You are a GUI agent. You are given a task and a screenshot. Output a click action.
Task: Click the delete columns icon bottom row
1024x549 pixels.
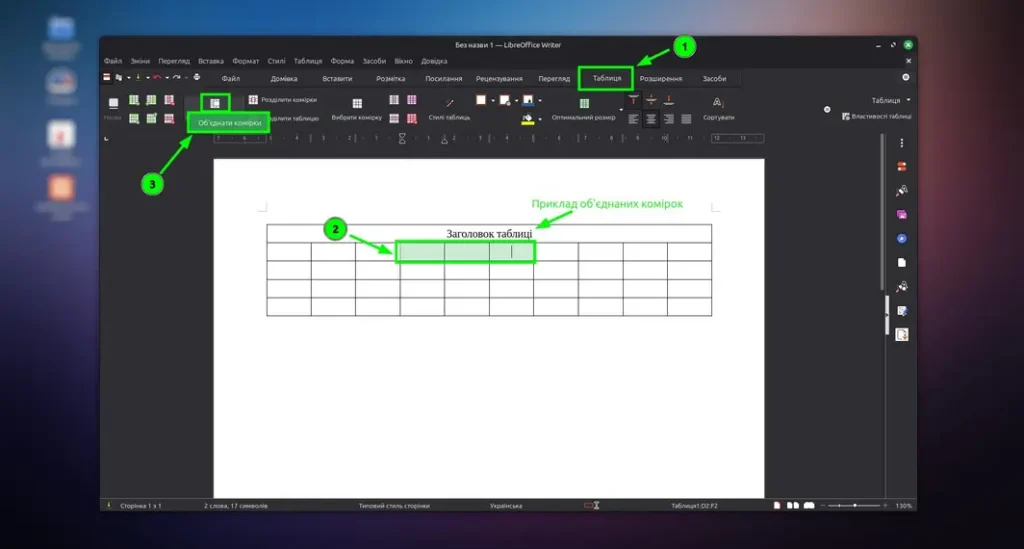click(169, 118)
